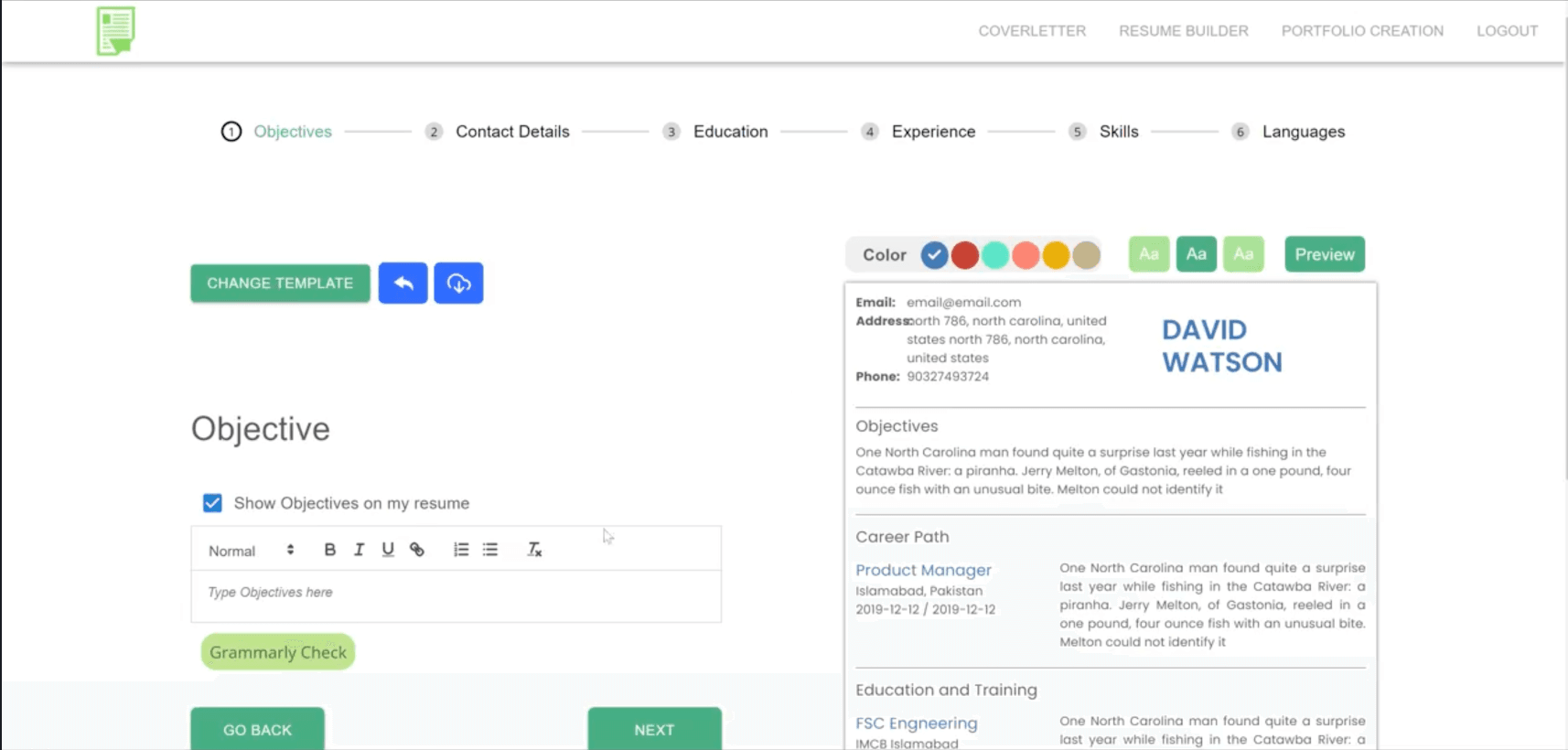Click DAVID WATSON name in resume preview
The width and height of the screenshot is (1568, 750).
coord(1222,346)
